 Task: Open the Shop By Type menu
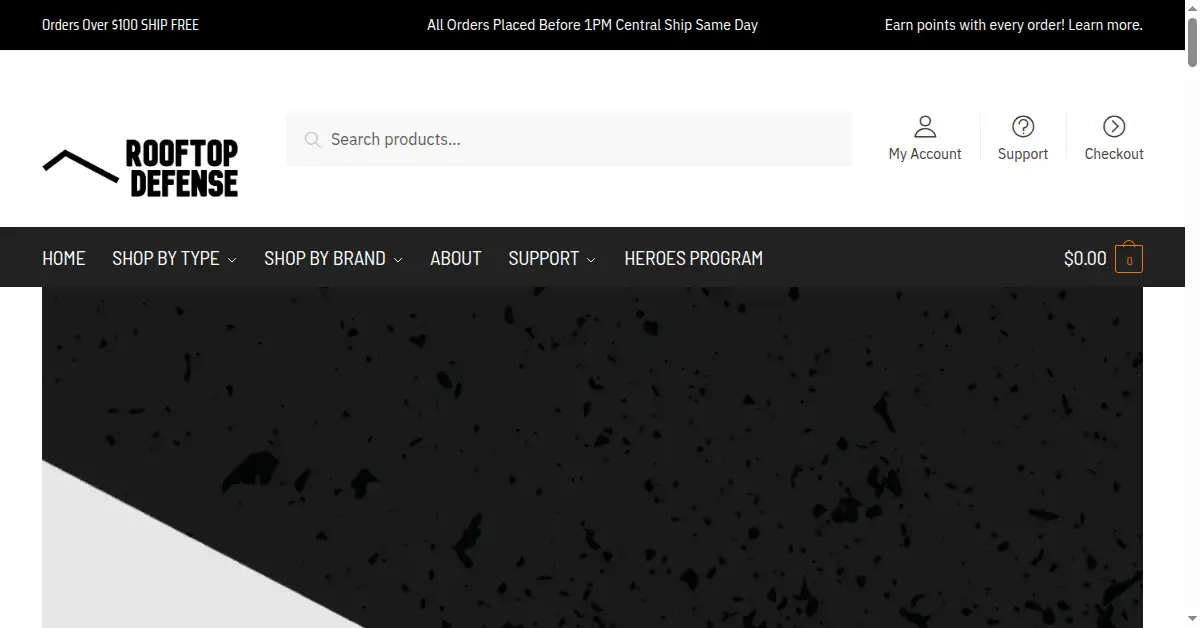(174, 258)
